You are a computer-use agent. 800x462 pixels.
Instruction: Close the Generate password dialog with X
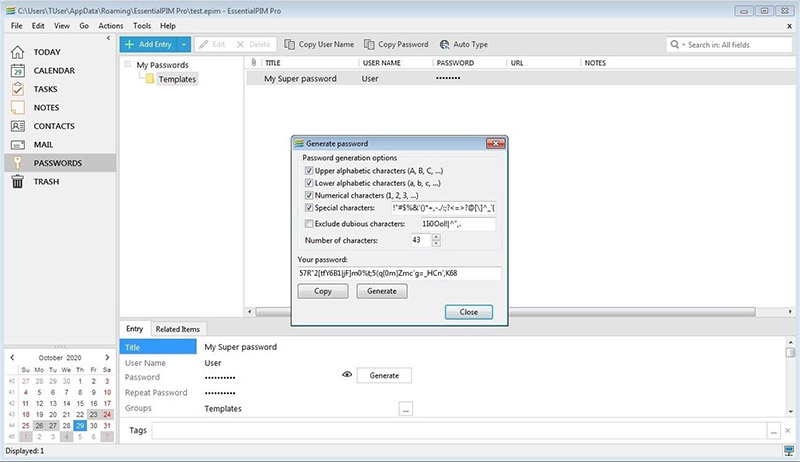click(495, 143)
